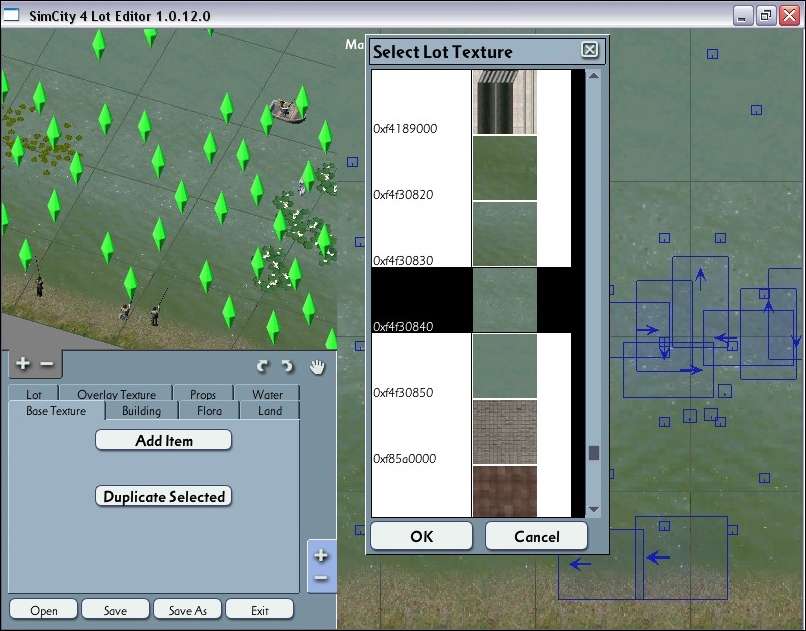
Task: Cancel the texture selection dialog
Action: 537,536
